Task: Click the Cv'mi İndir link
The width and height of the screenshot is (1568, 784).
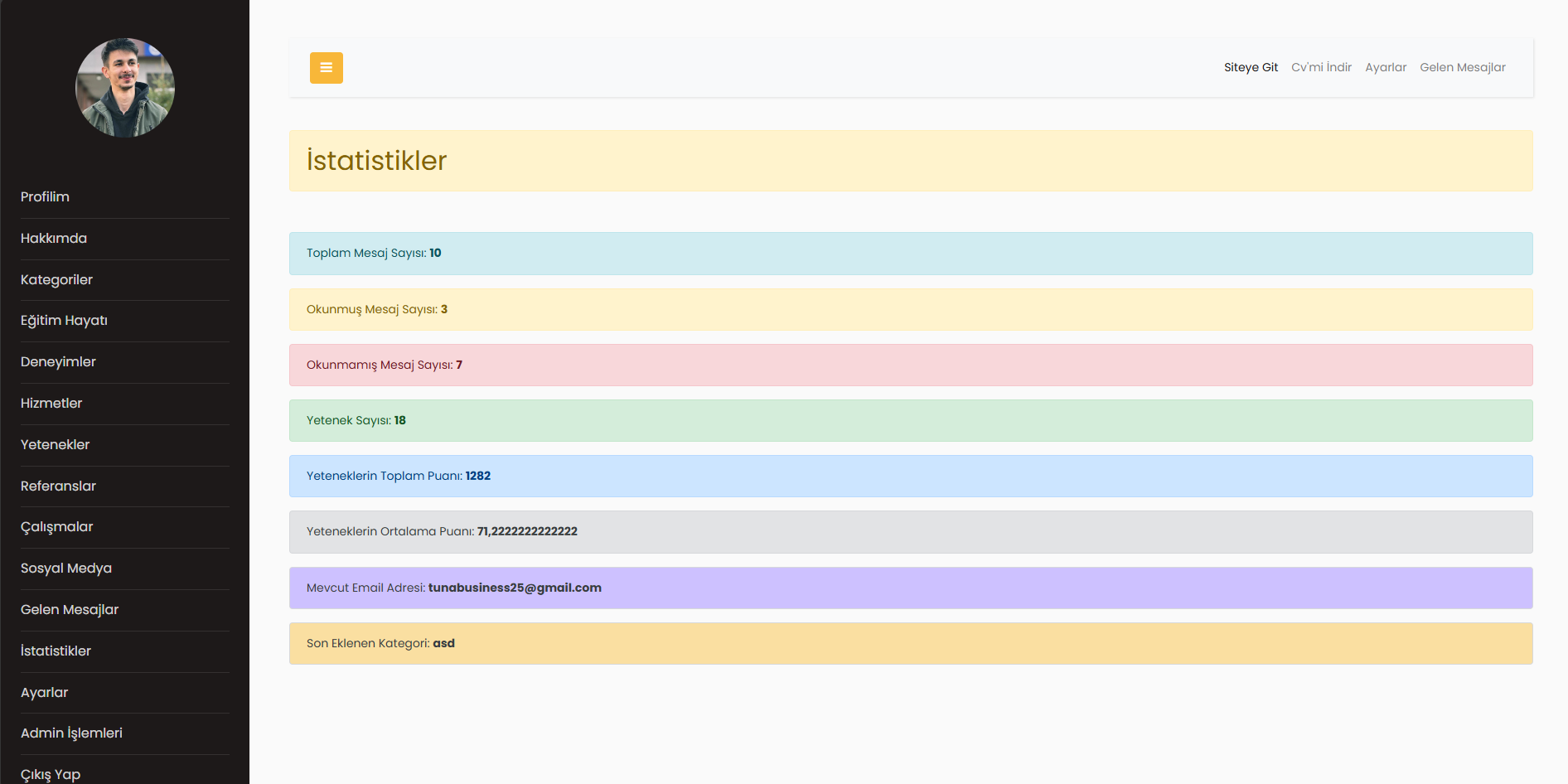Action: tap(1321, 68)
